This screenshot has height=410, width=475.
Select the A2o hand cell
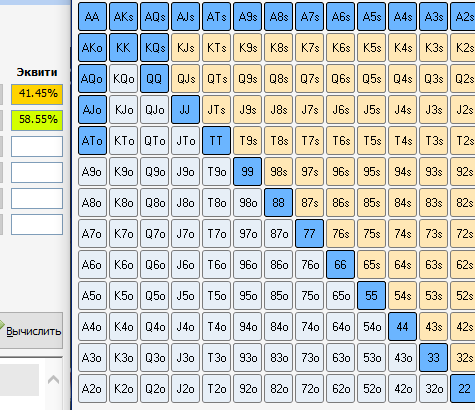tap(92, 388)
